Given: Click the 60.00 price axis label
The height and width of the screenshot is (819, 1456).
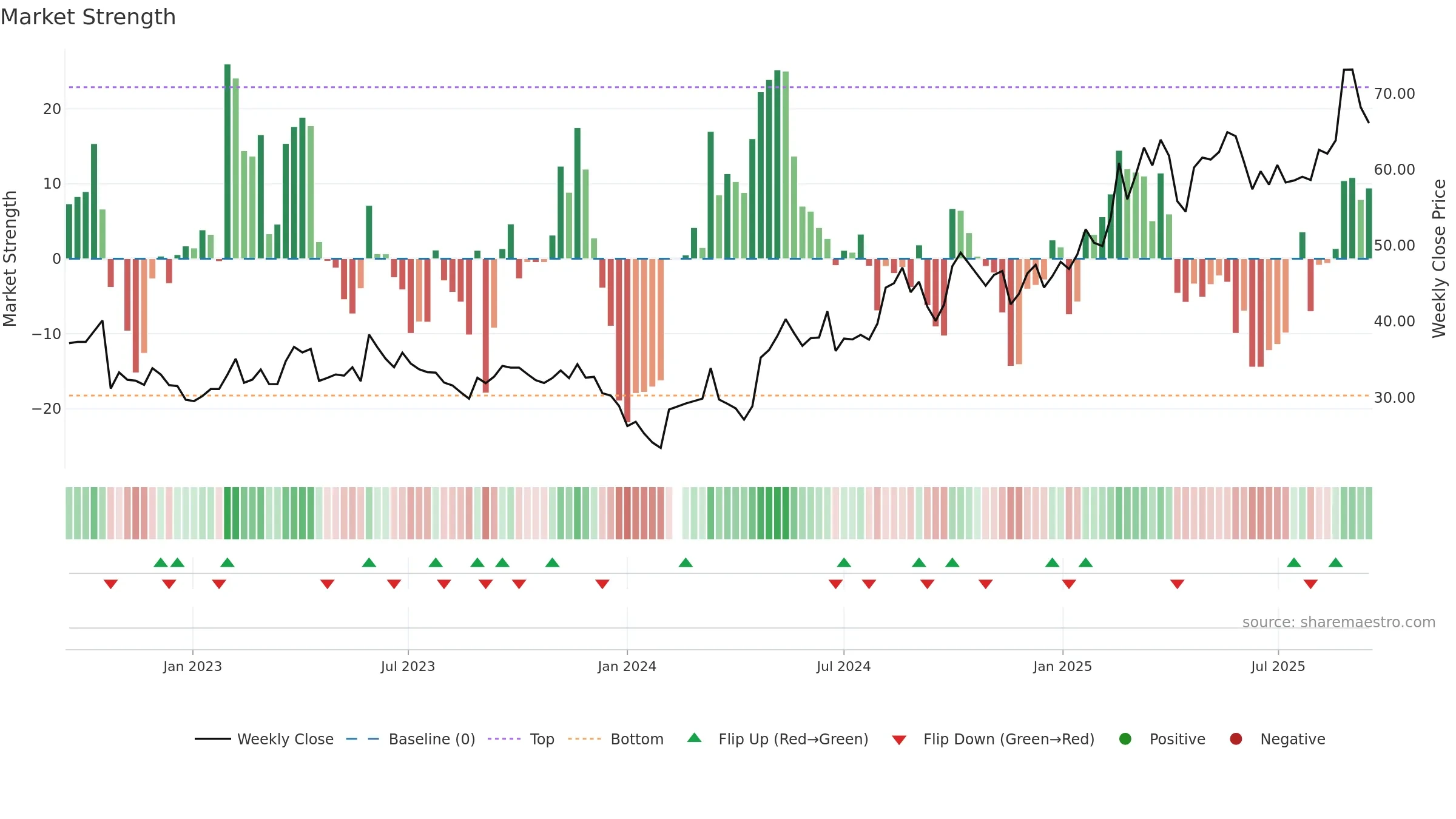Looking at the screenshot, I should [1394, 169].
